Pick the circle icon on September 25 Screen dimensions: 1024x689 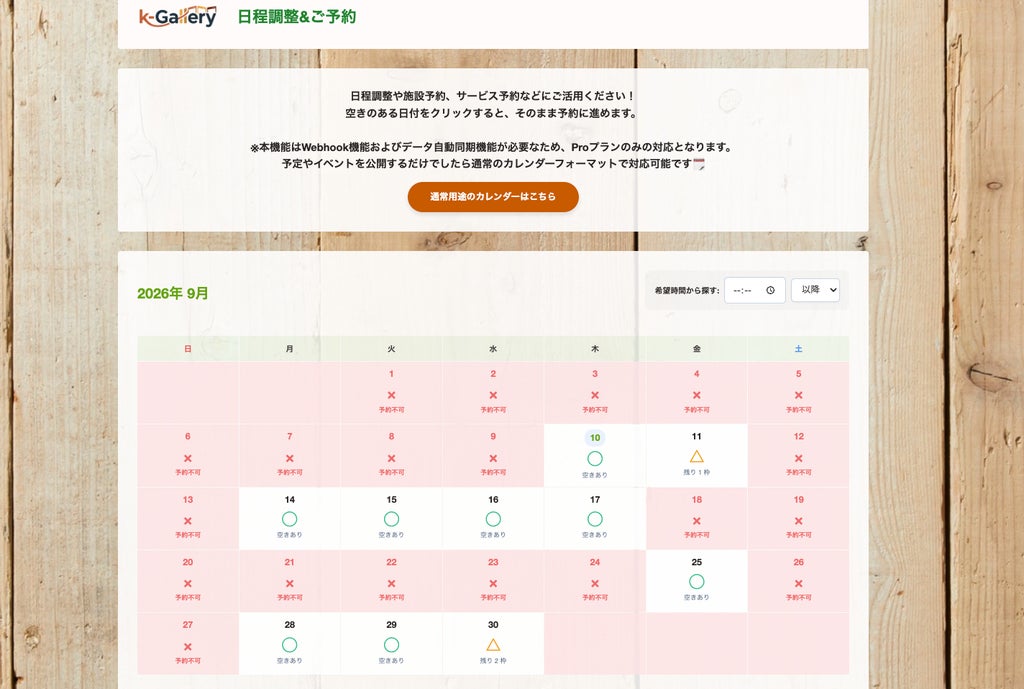click(696, 581)
